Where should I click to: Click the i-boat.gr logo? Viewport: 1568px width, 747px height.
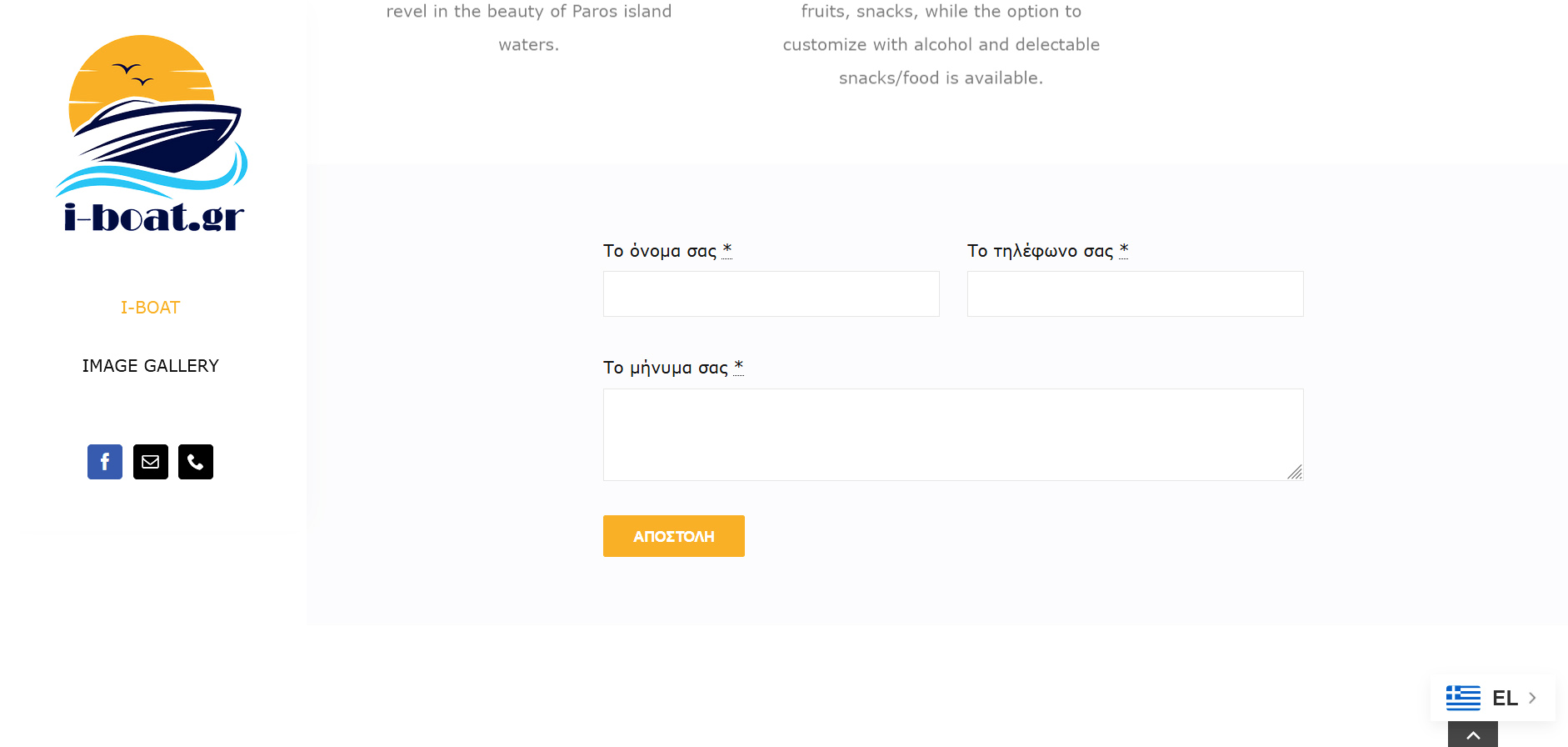(151, 133)
